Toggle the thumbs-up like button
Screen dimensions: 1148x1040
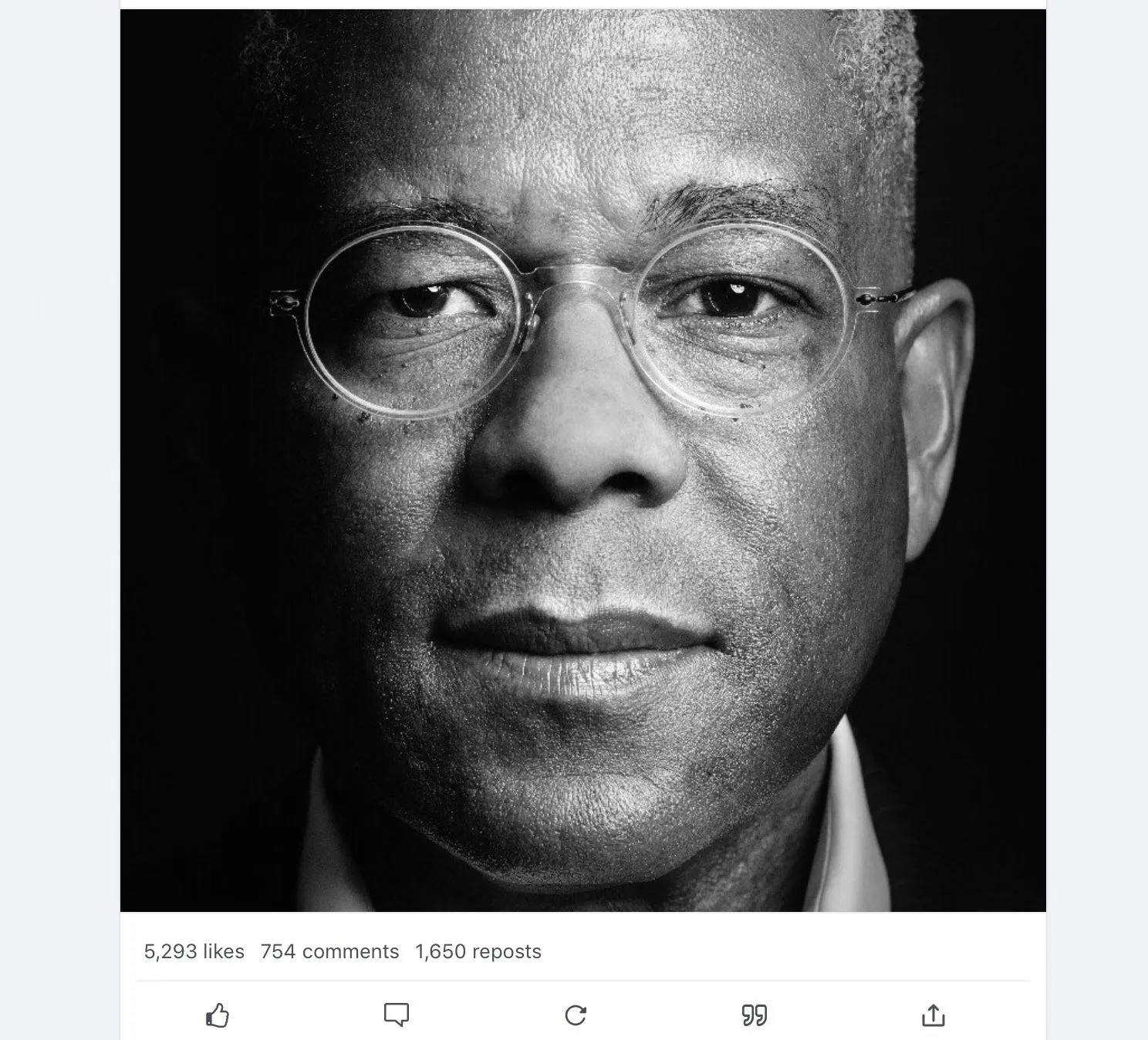[x=218, y=1015]
